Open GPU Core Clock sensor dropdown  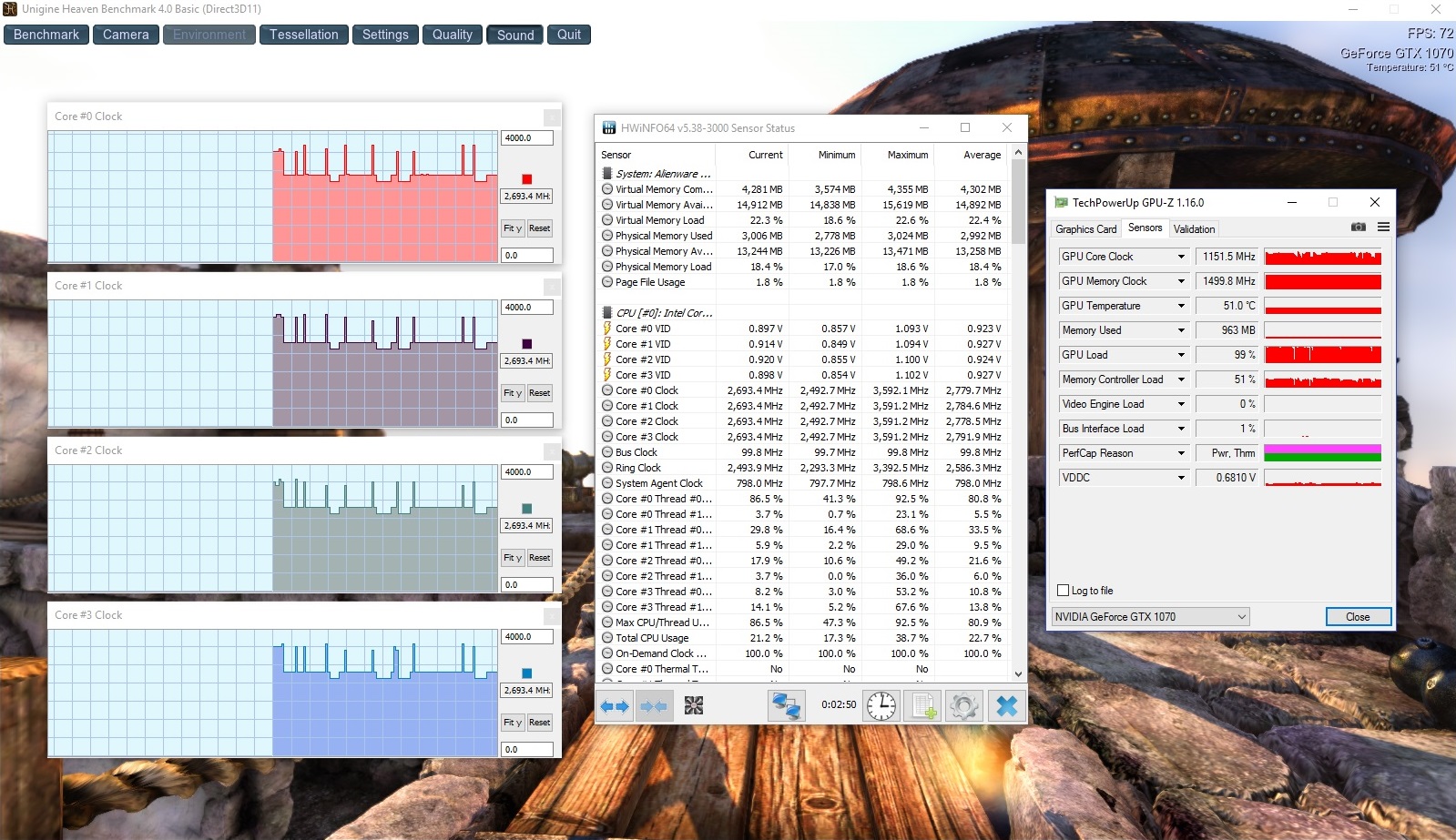(x=1181, y=257)
